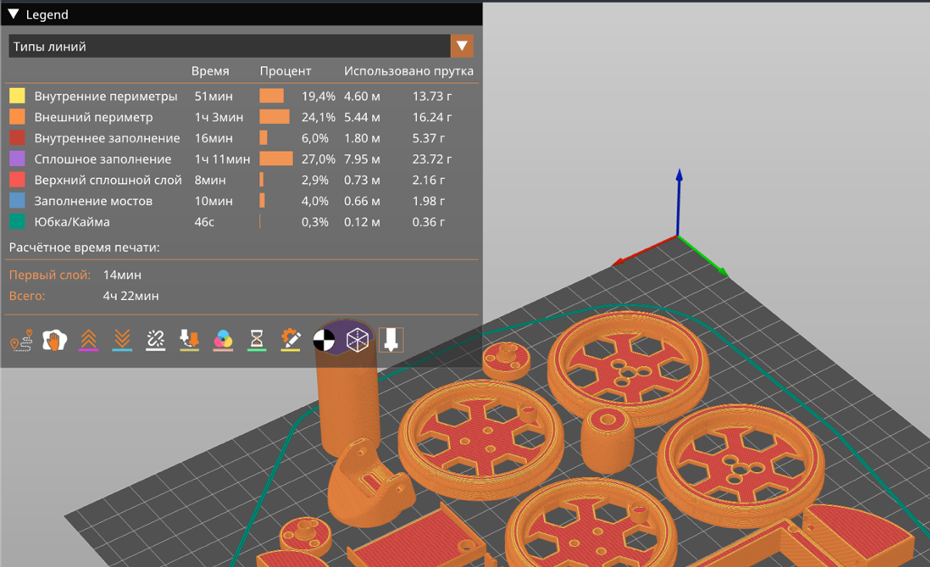This screenshot has height=568, width=930.
Task: Click the tool changes icon
Action: click(189, 340)
